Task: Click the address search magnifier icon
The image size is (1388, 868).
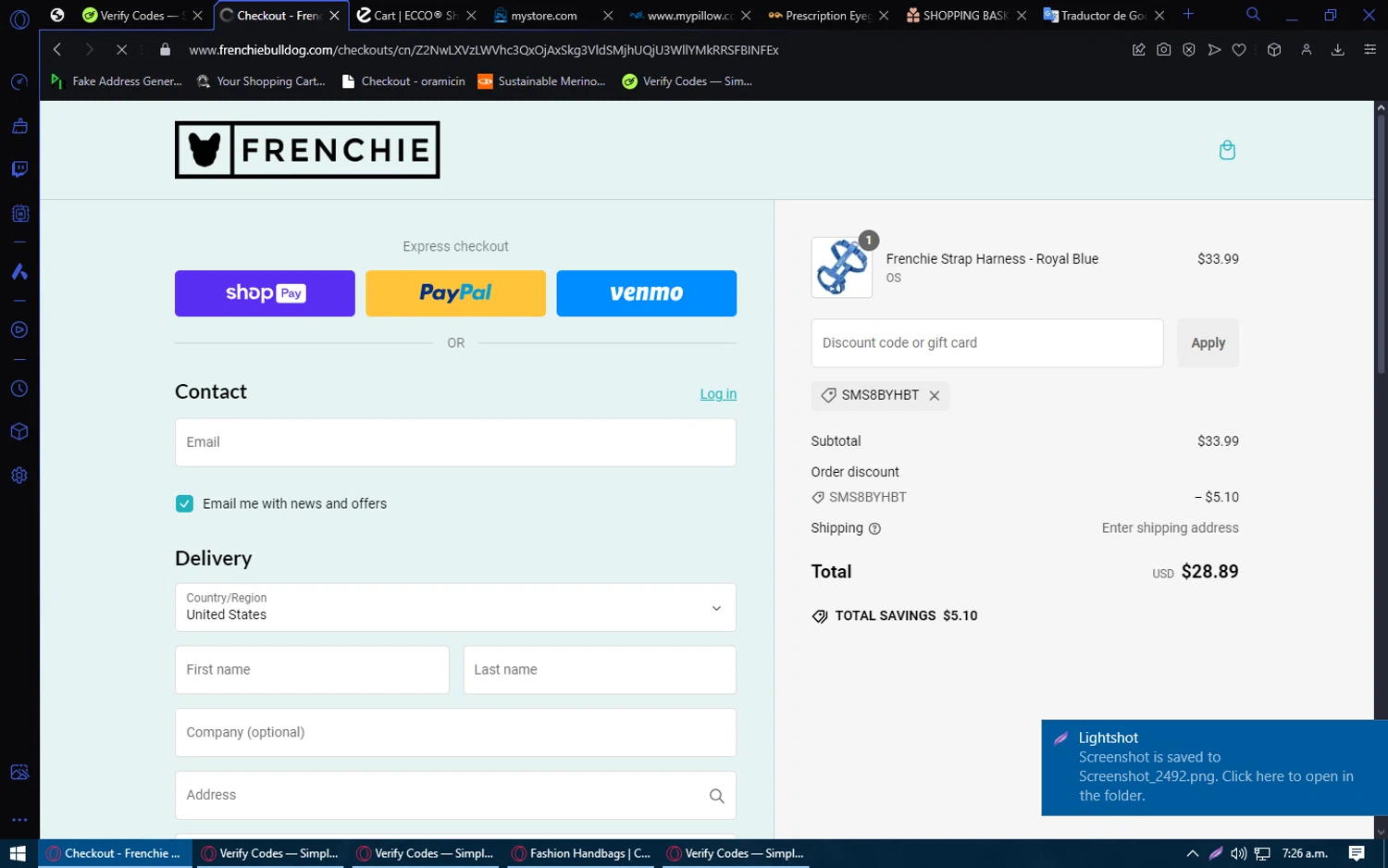Action: click(716, 796)
